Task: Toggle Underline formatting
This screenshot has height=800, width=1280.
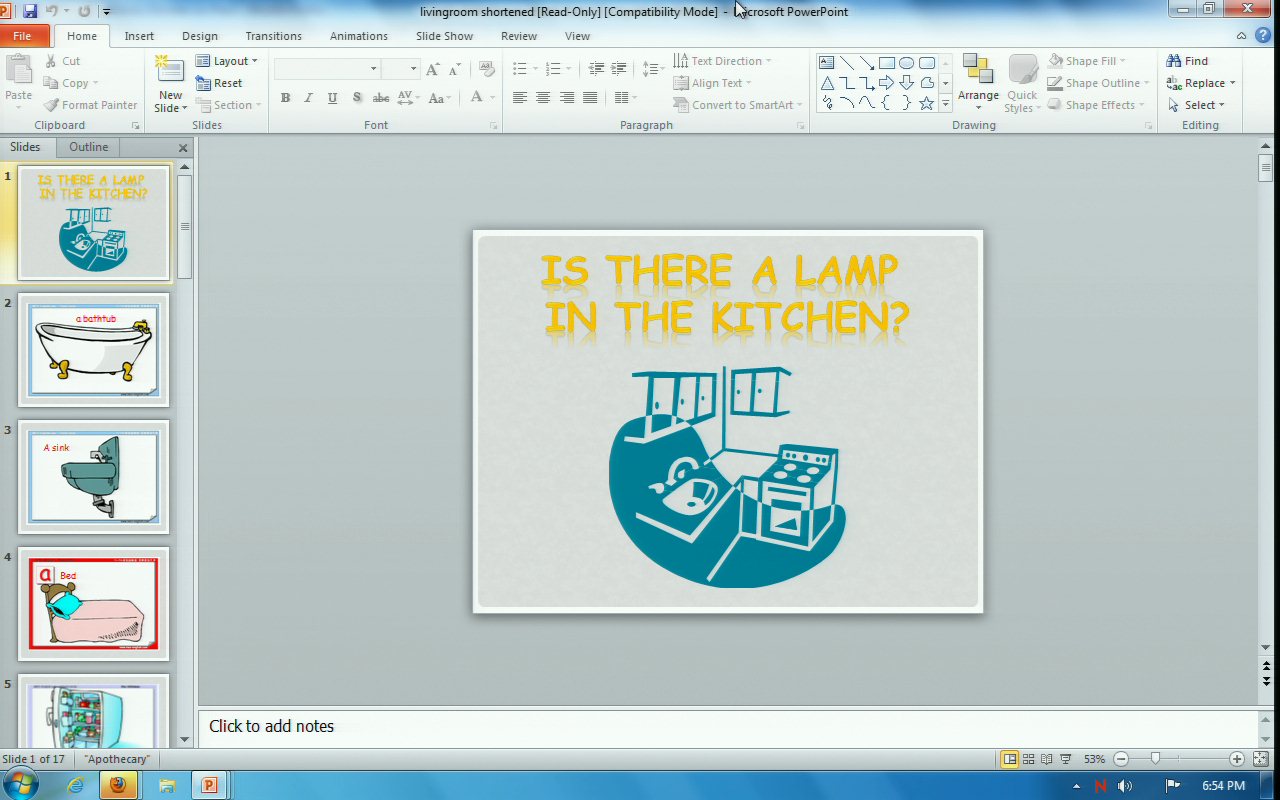Action: click(332, 98)
